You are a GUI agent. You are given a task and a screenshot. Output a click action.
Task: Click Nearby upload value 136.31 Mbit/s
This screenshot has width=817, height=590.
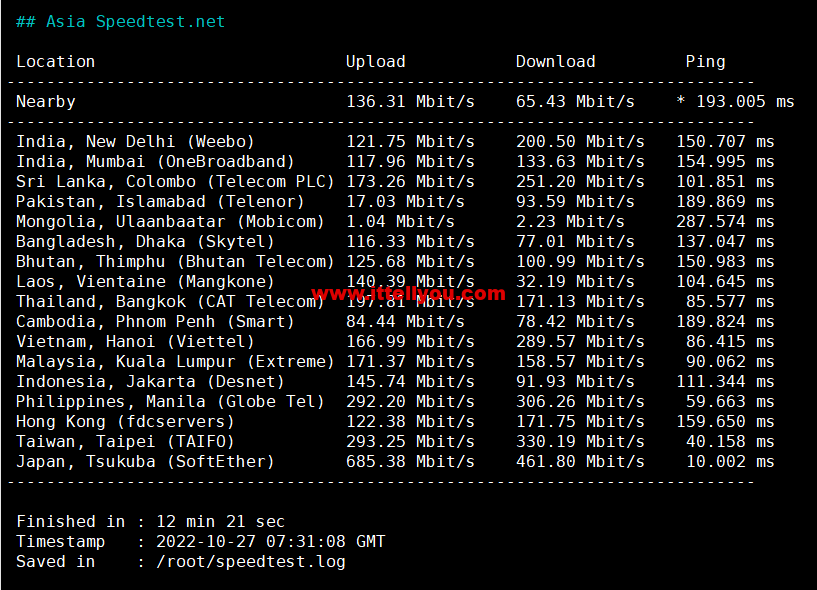click(x=411, y=102)
